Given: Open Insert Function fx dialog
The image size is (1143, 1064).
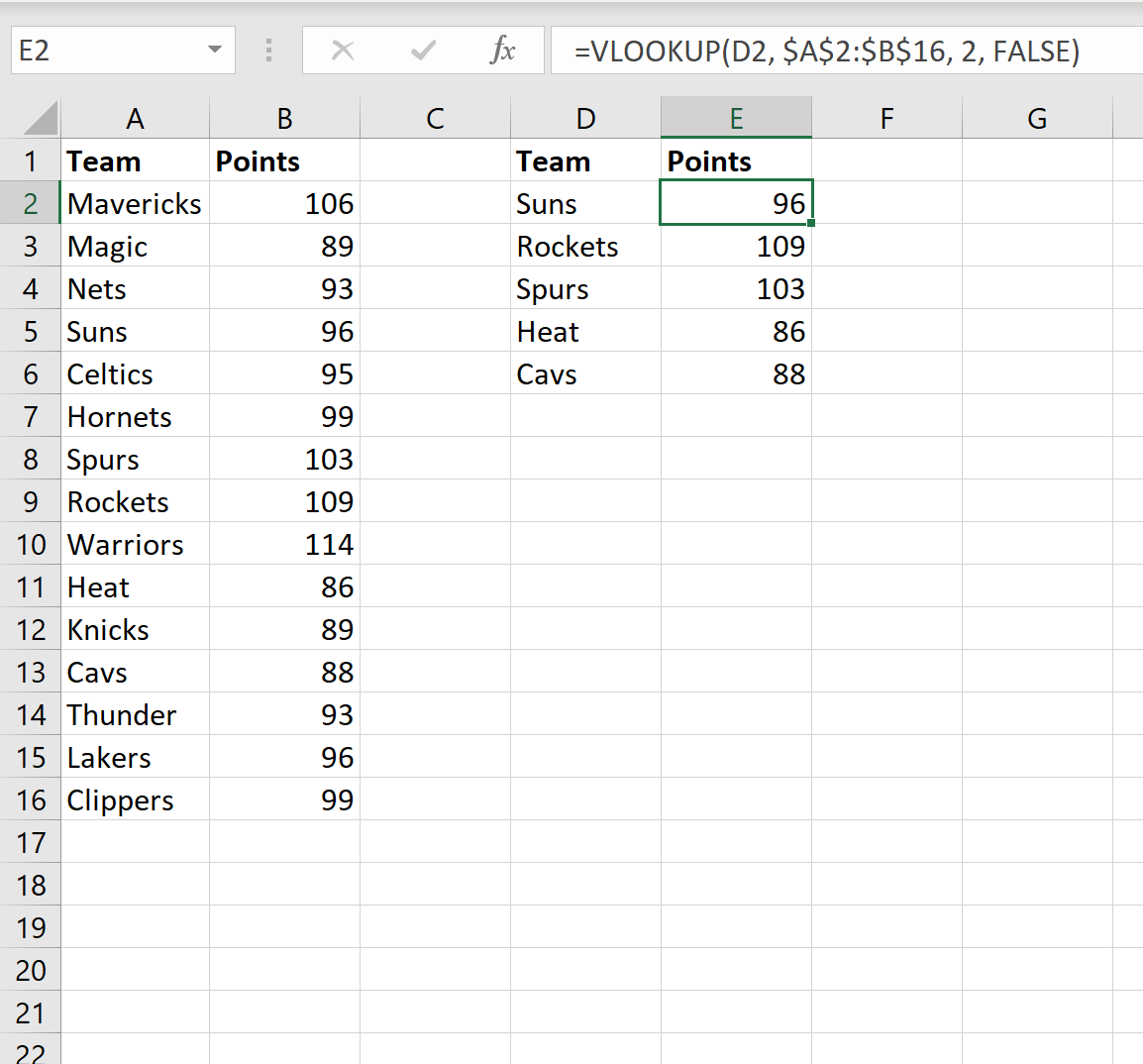Looking at the screenshot, I should click(x=503, y=51).
